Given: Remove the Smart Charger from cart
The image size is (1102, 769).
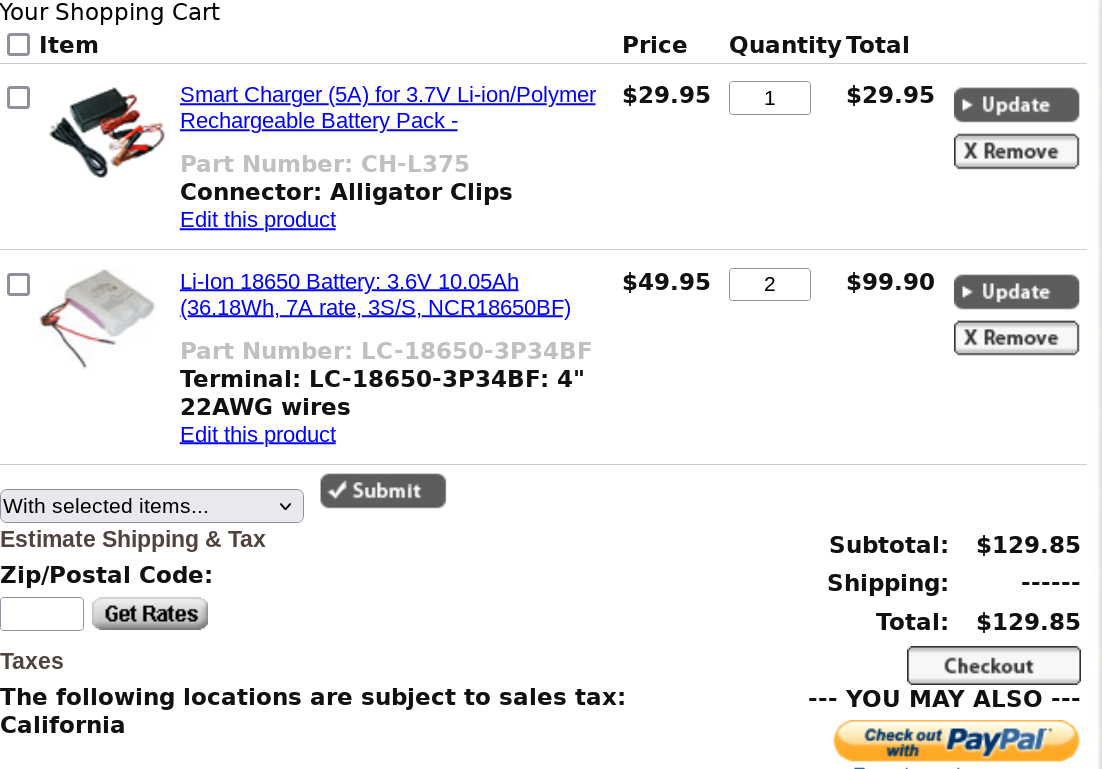Looking at the screenshot, I should pos(1016,152).
